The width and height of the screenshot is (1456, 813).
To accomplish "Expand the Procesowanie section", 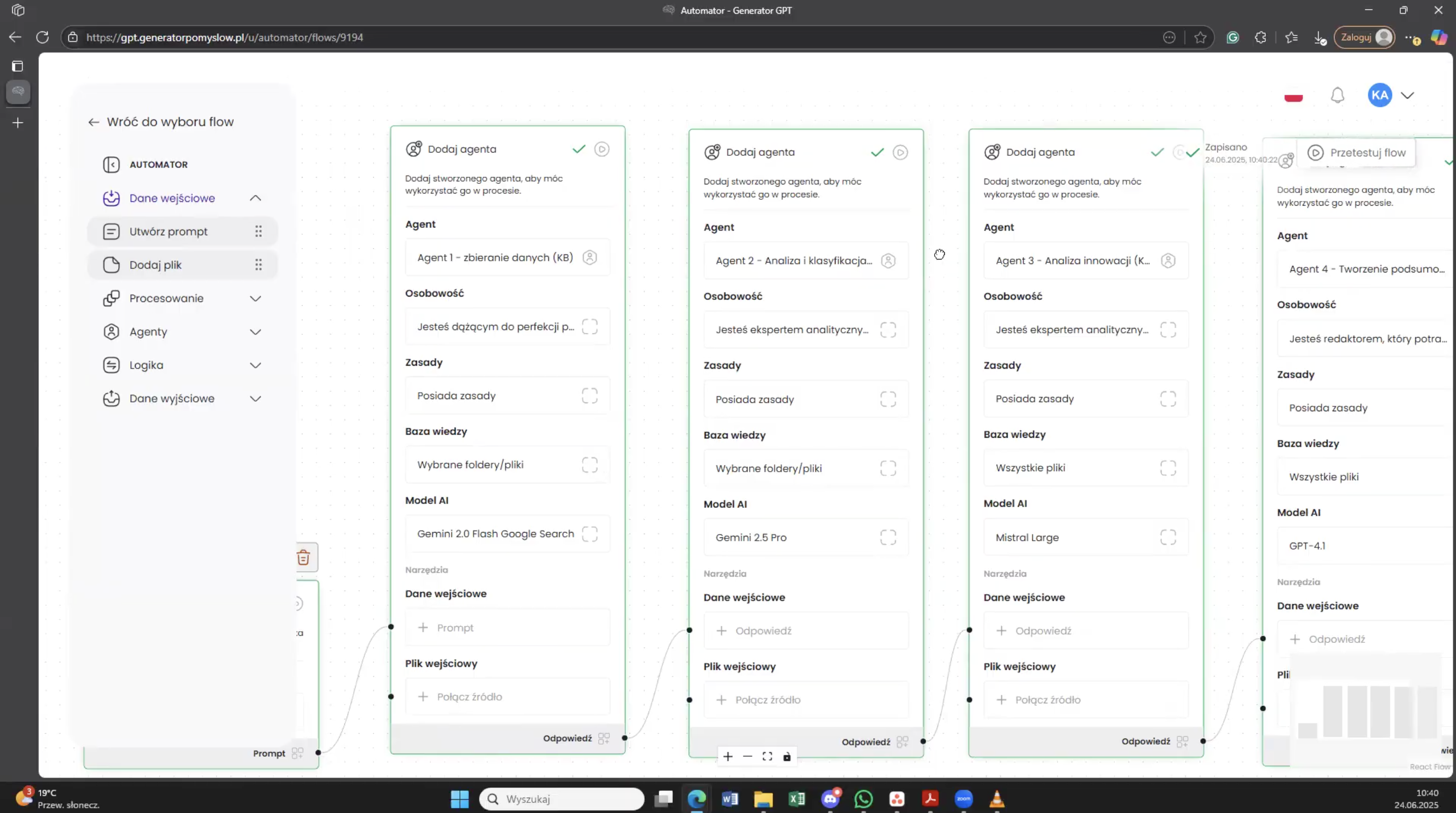I will pos(255,298).
